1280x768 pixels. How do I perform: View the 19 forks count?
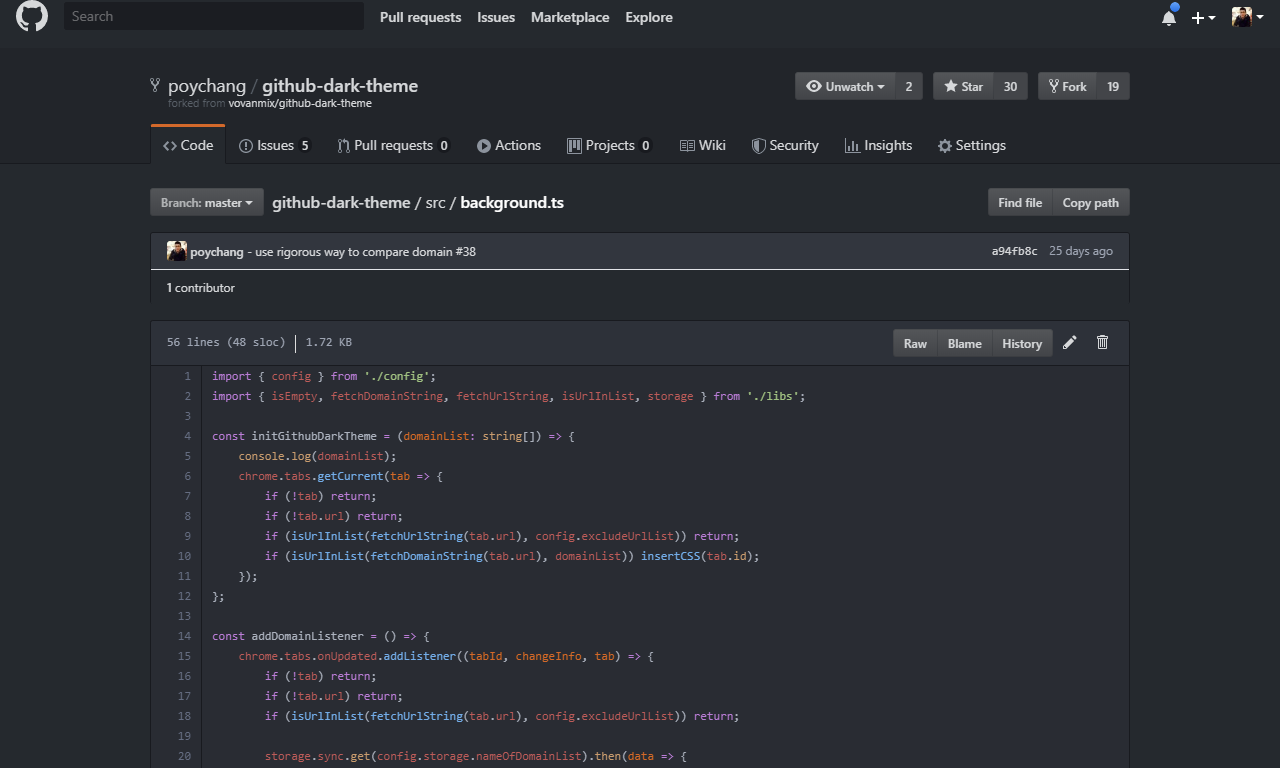tap(1113, 86)
